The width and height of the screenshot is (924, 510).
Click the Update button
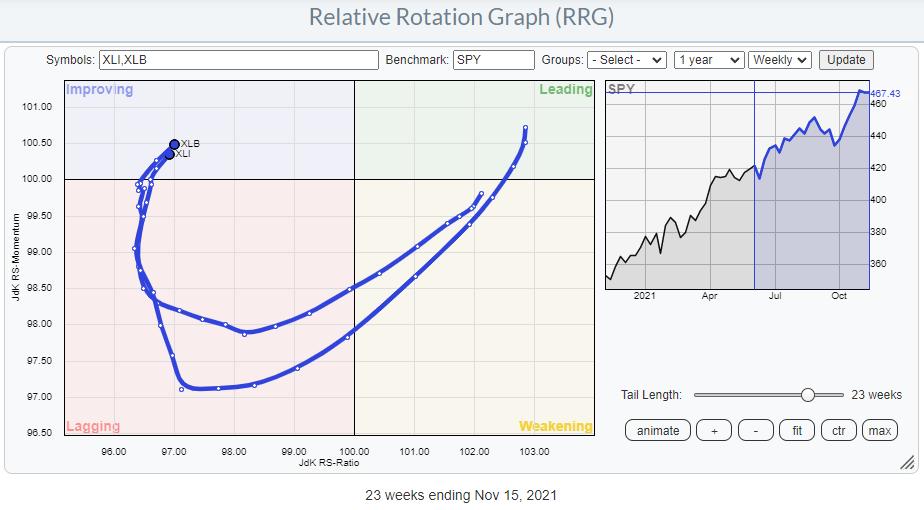[845, 60]
